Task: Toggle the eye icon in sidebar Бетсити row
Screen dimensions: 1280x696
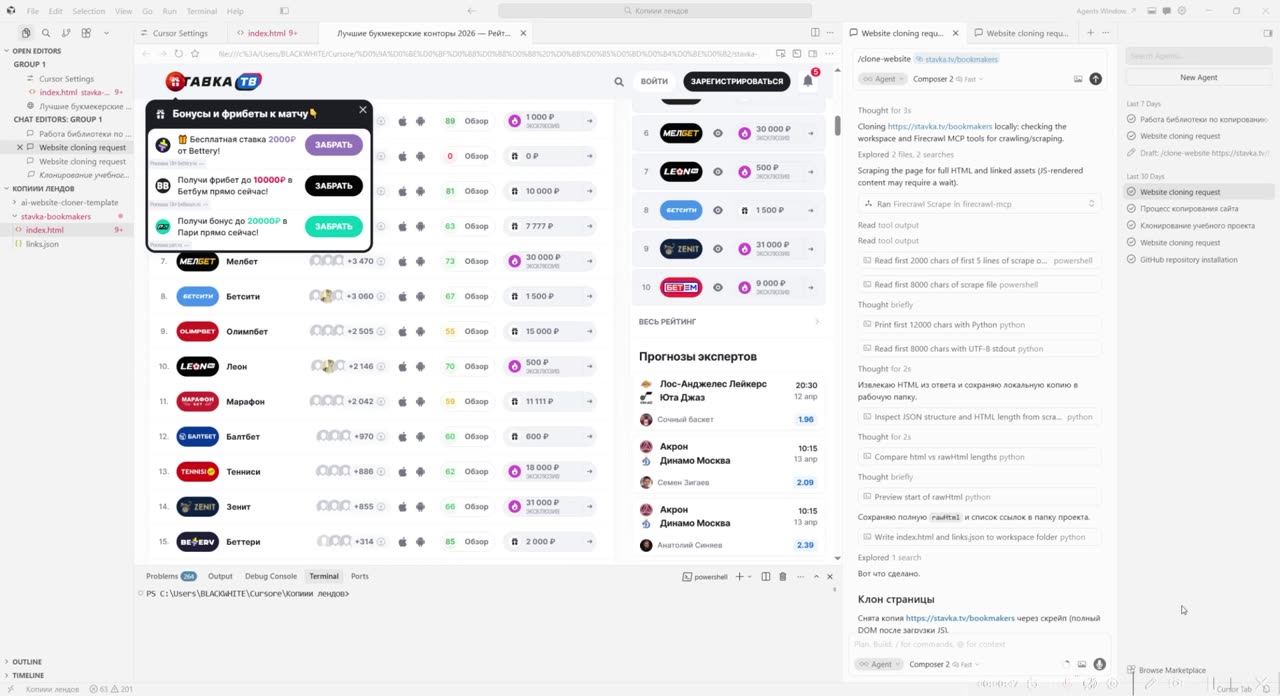Action: coord(718,210)
